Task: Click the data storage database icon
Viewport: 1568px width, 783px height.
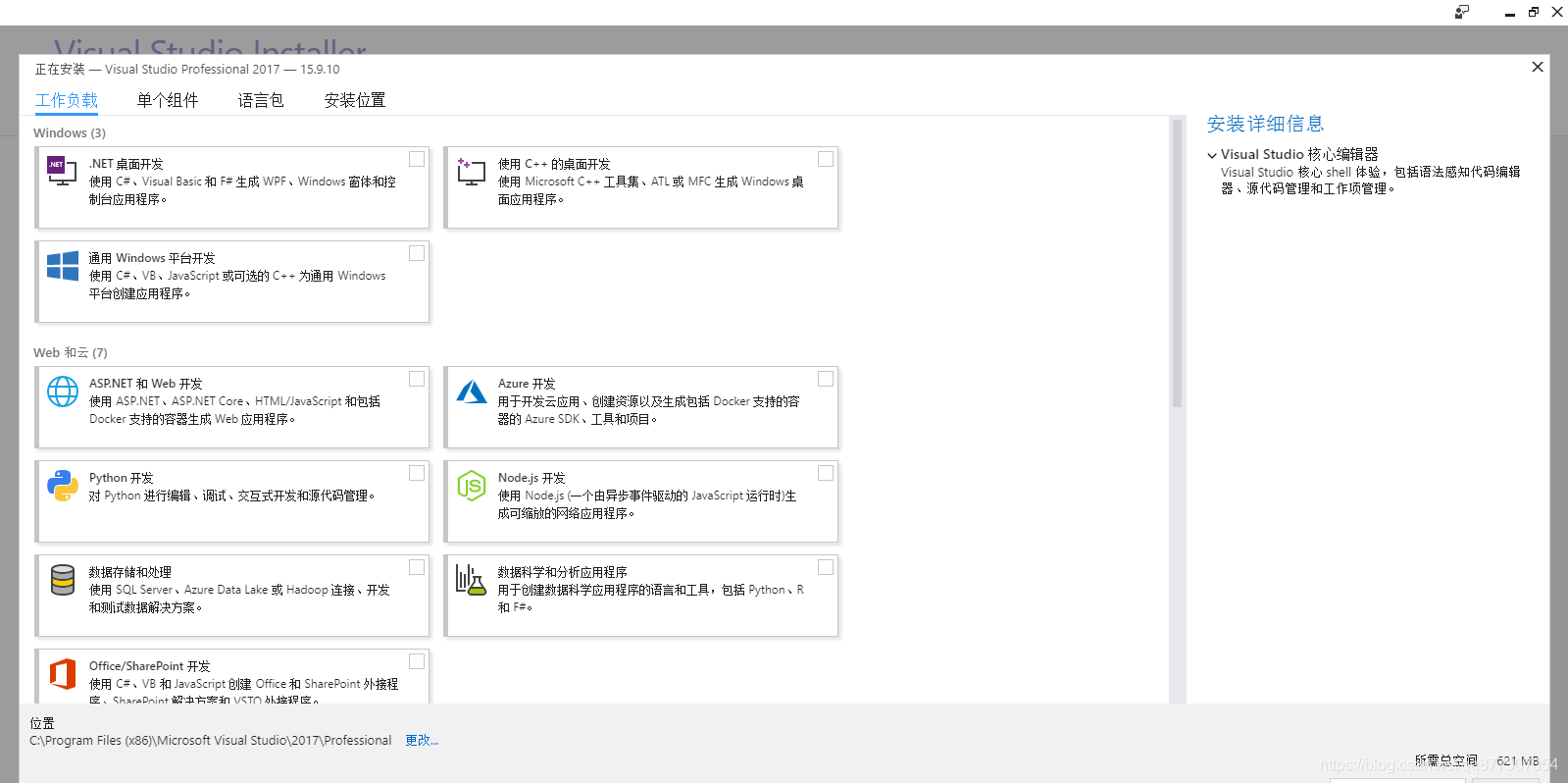Action: pyautogui.click(x=63, y=580)
